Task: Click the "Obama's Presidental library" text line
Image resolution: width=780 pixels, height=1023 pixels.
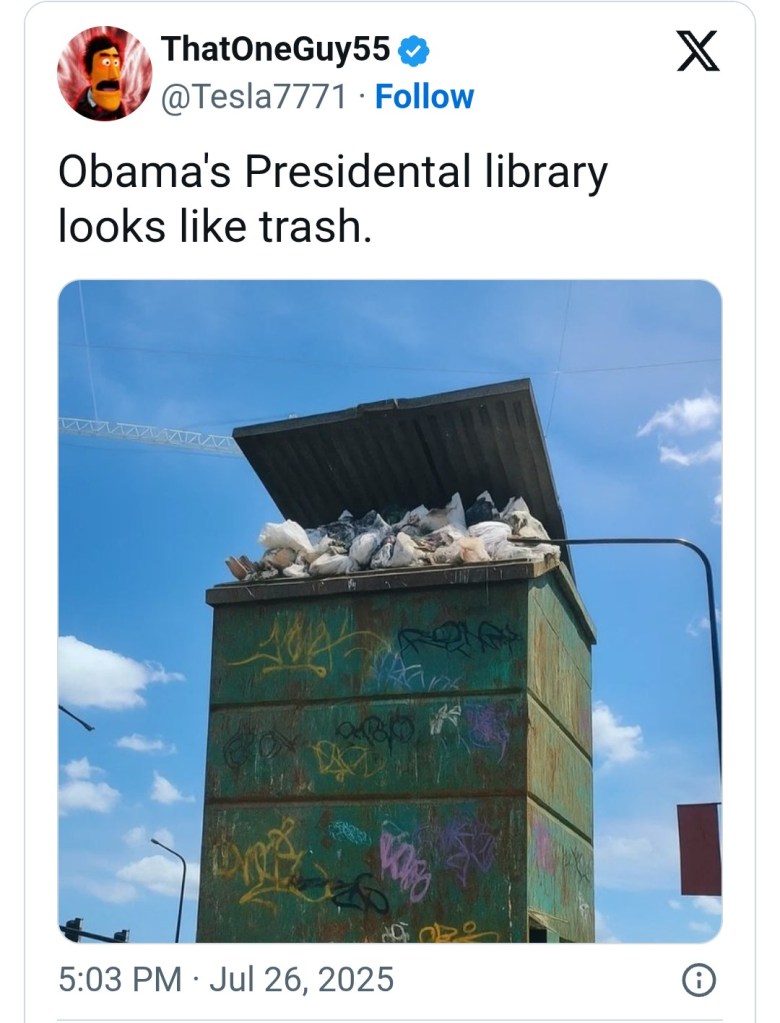Action: 333,172
